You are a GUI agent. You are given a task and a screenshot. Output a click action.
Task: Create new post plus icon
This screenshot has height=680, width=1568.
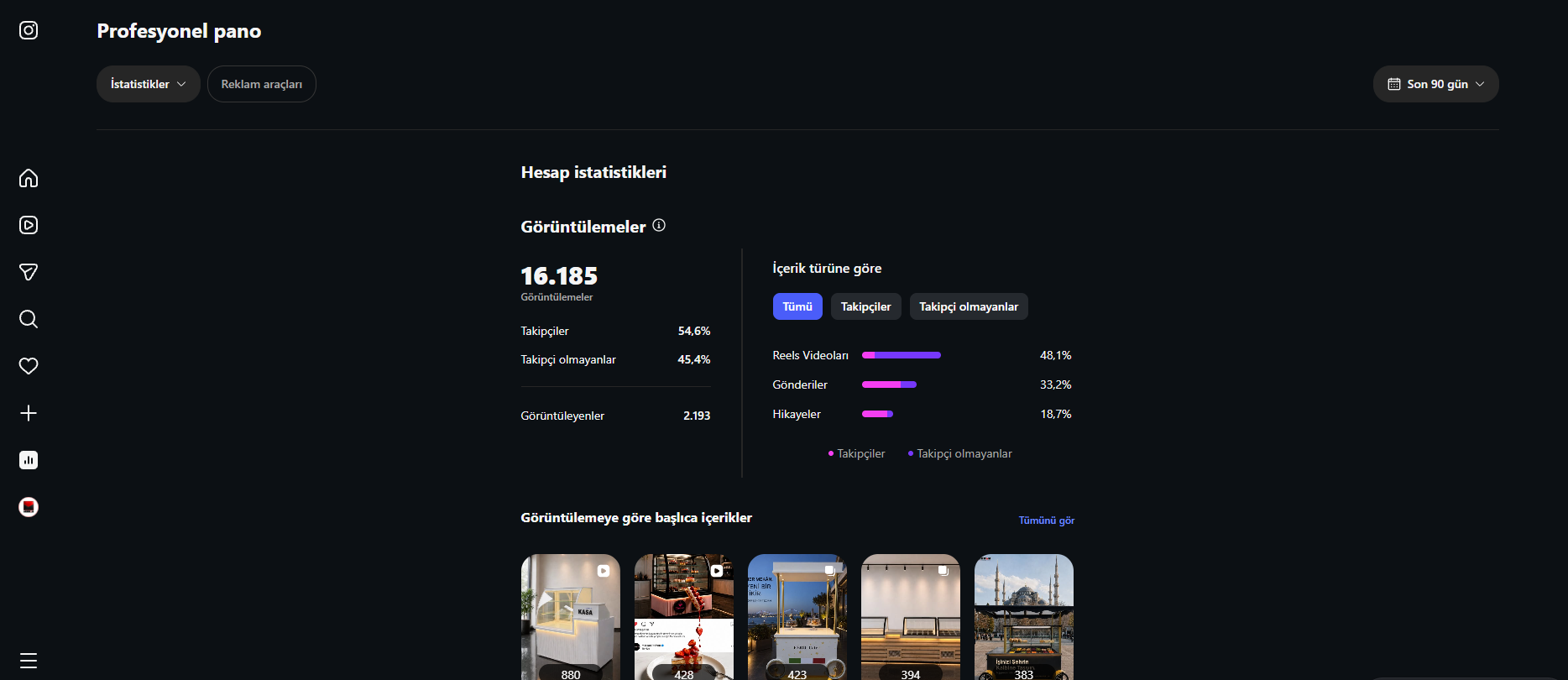(x=29, y=413)
